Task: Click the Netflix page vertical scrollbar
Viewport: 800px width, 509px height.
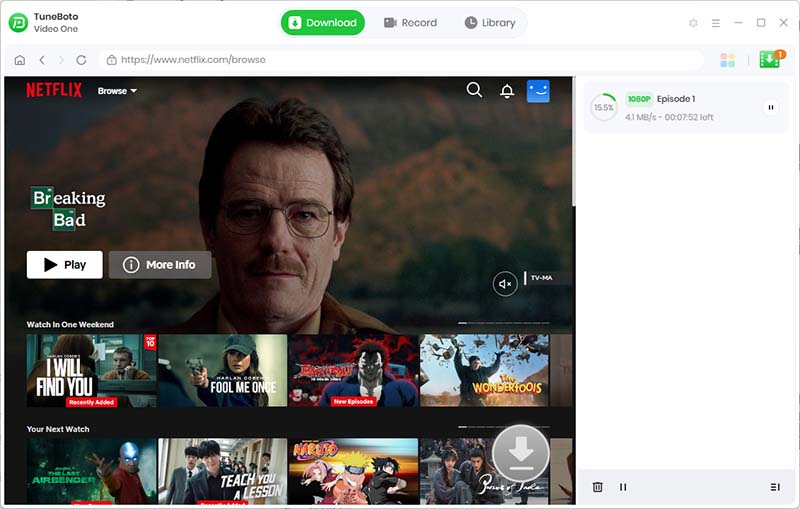Action: tap(573, 143)
